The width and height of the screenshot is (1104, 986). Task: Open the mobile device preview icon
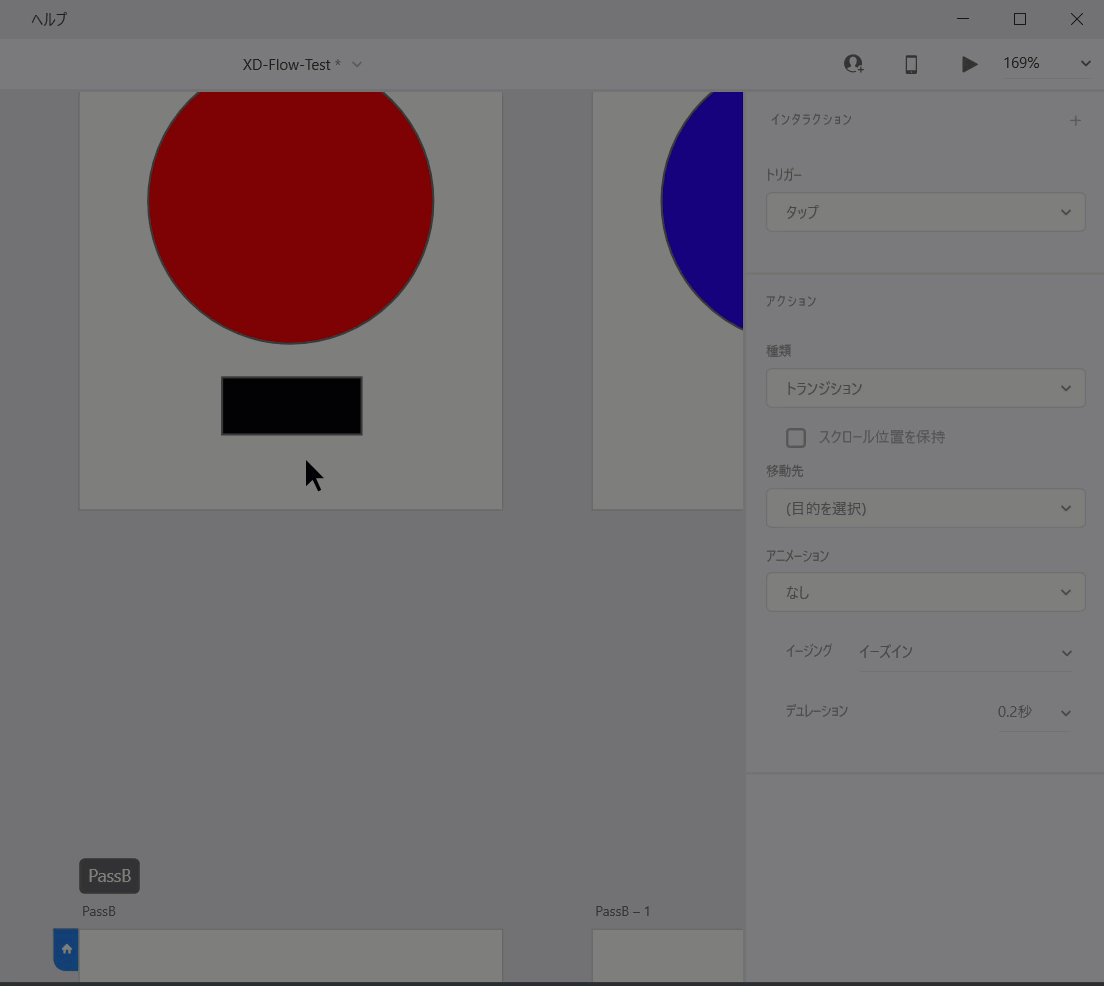pos(911,64)
